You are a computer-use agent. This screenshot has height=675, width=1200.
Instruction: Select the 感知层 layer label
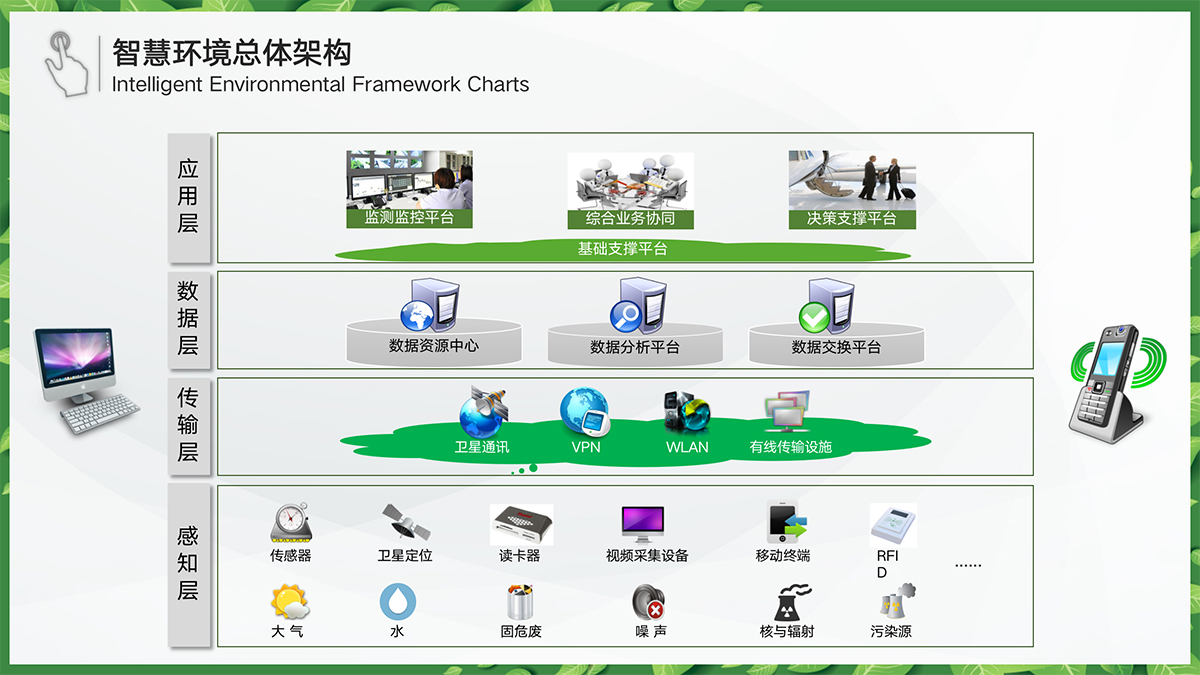pyautogui.click(x=189, y=564)
